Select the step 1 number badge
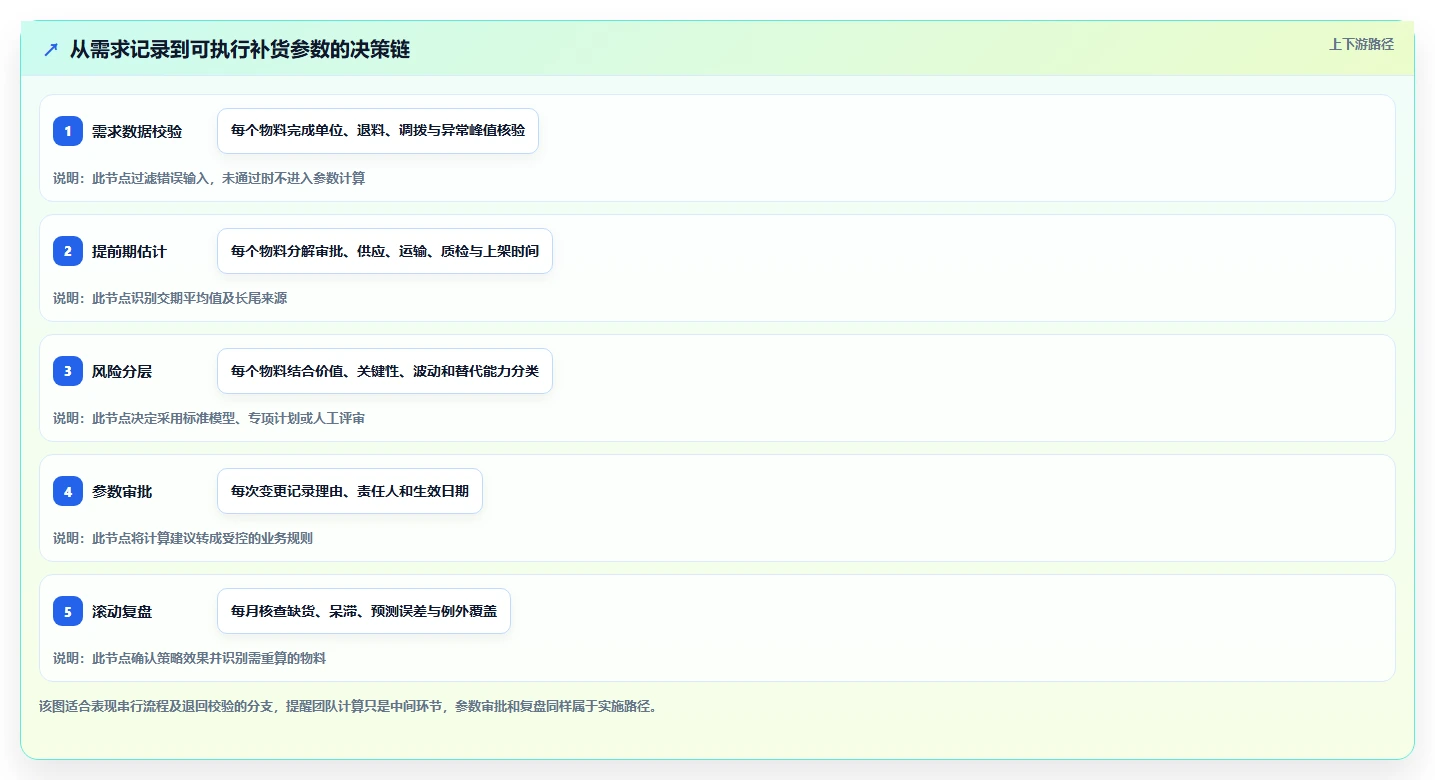 click(x=68, y=131)
